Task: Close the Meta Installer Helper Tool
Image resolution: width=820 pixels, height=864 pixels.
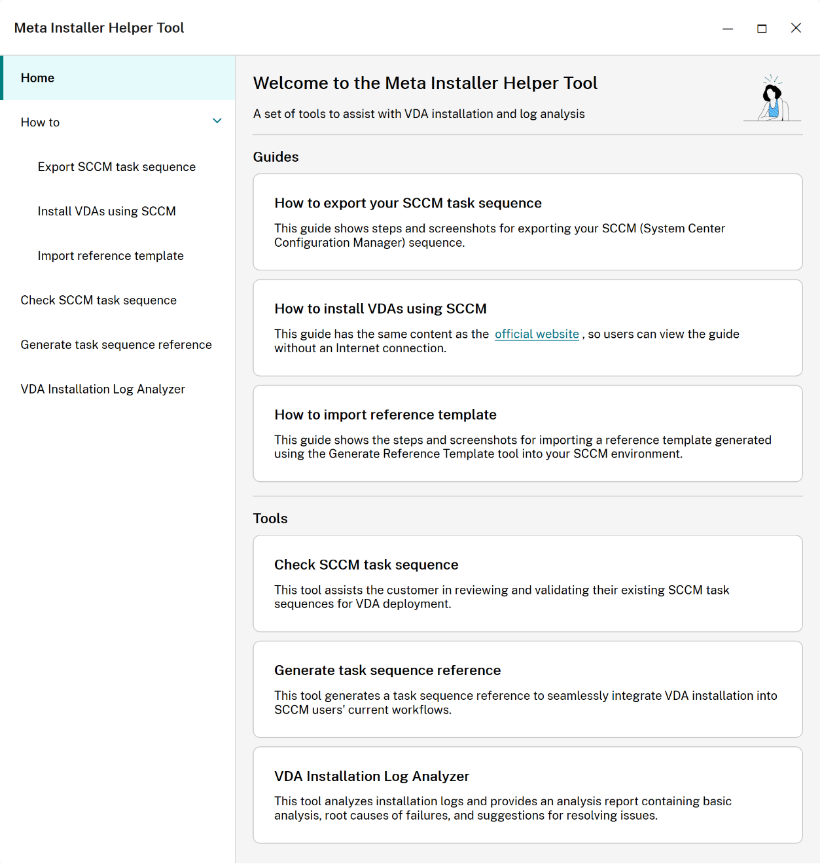Action: 796,28
